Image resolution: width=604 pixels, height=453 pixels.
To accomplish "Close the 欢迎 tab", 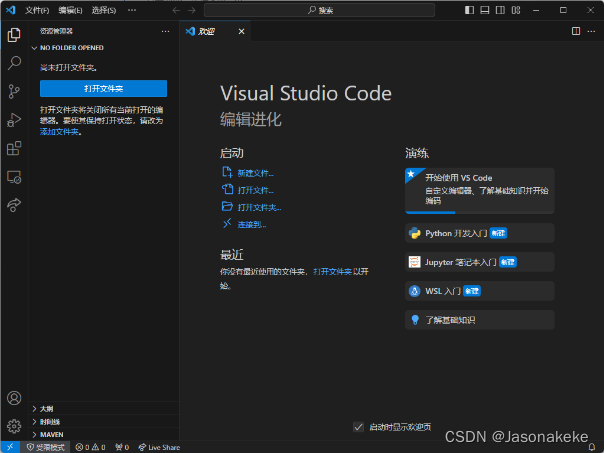I will (242, 32).
